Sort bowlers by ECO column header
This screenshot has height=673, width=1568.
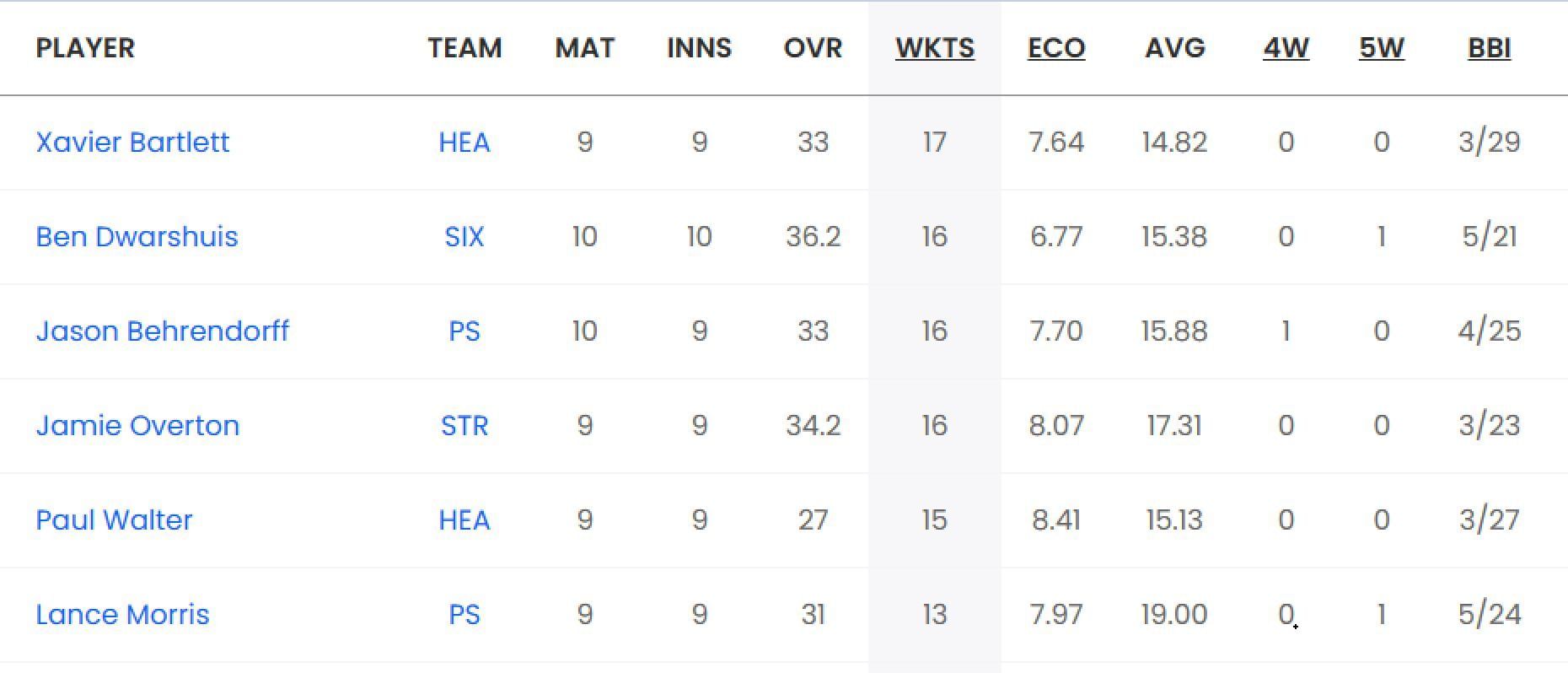pyautogui.click(x=1055, y=48)
